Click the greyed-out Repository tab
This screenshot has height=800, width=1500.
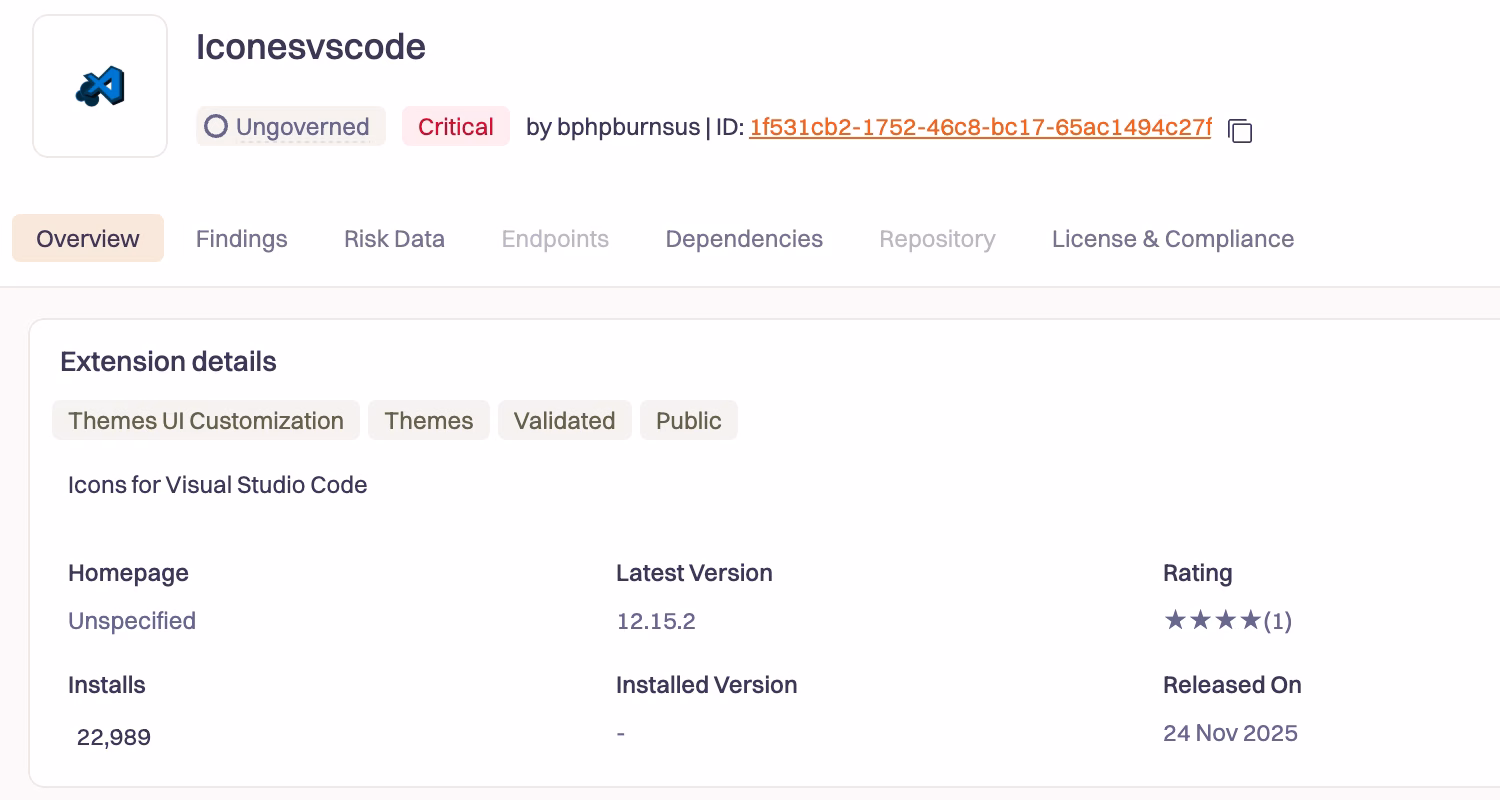click(937, 239)
